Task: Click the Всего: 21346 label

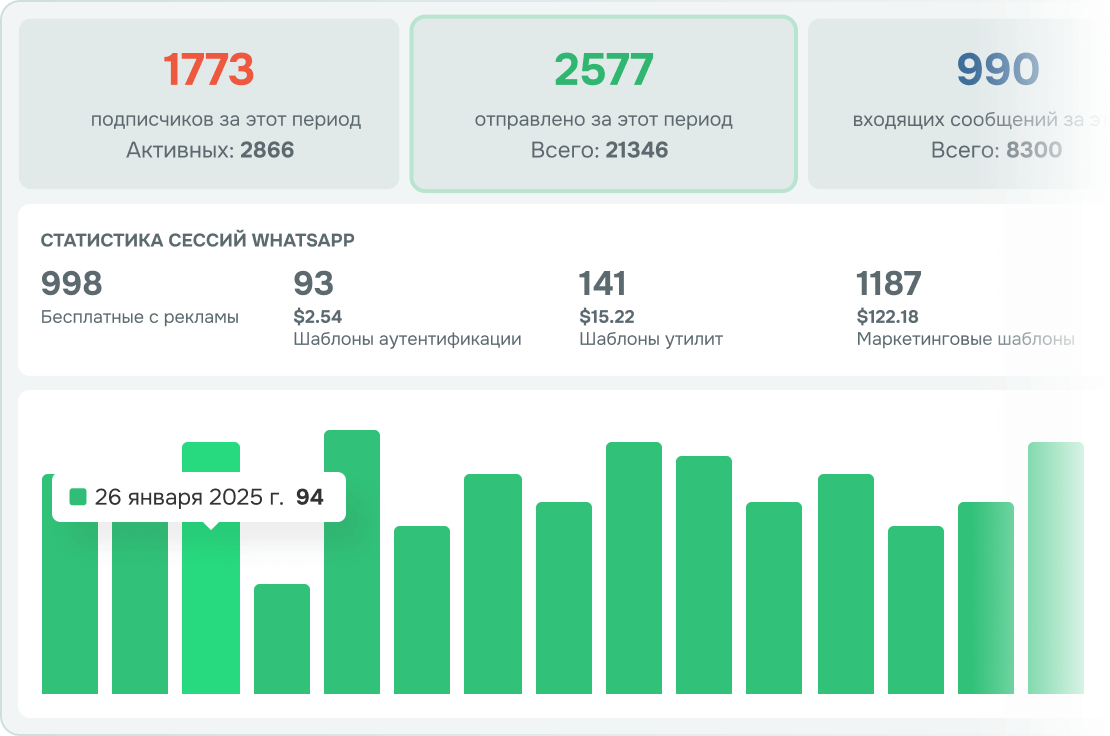Action: [599, 150]
